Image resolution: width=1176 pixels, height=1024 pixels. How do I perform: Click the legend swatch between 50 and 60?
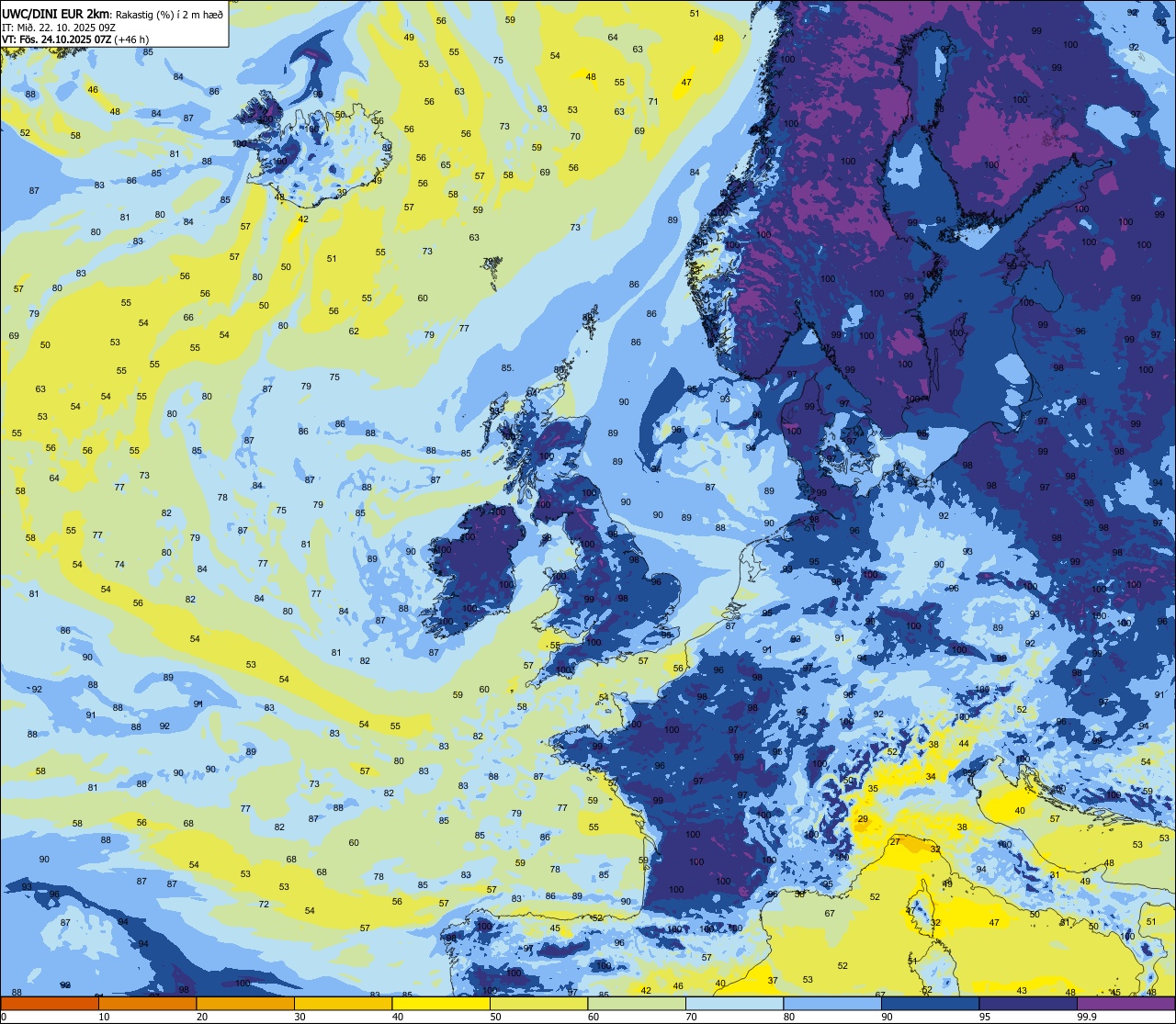coord(538,1003)
